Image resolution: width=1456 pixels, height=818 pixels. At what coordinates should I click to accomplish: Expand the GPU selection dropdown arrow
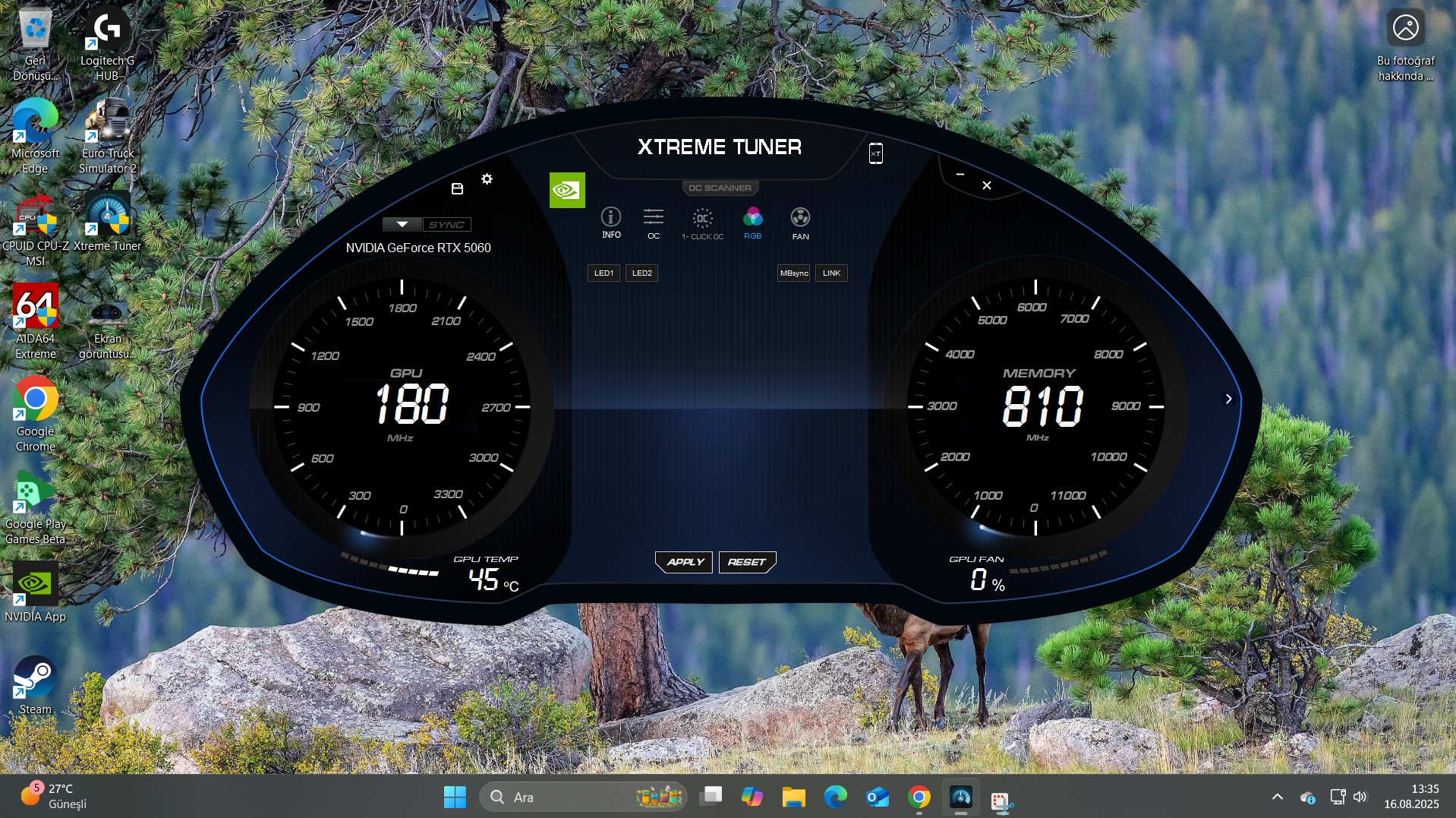click(x=402, y=224)
